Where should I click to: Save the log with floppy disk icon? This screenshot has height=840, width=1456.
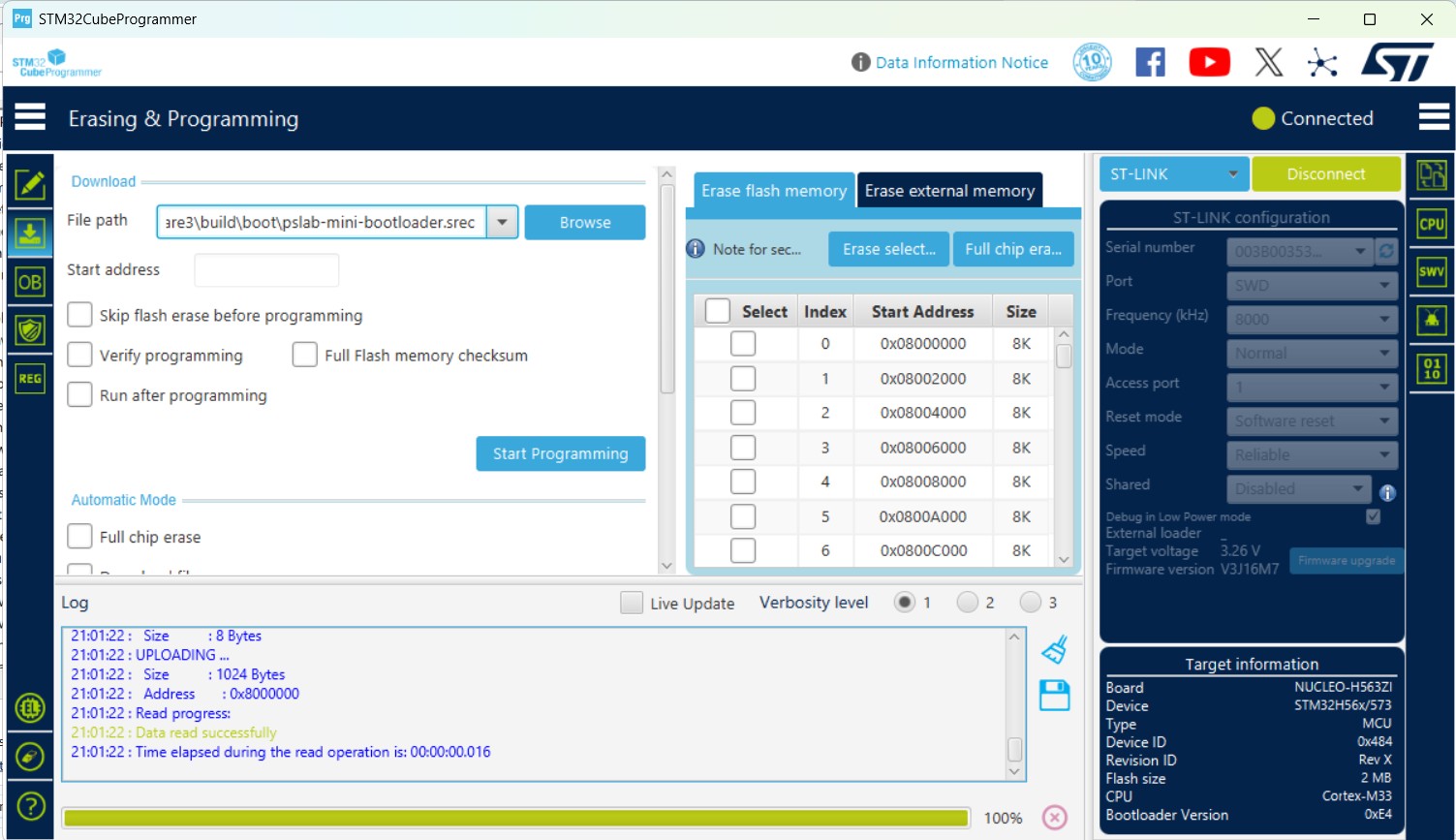click(1055, 696)
